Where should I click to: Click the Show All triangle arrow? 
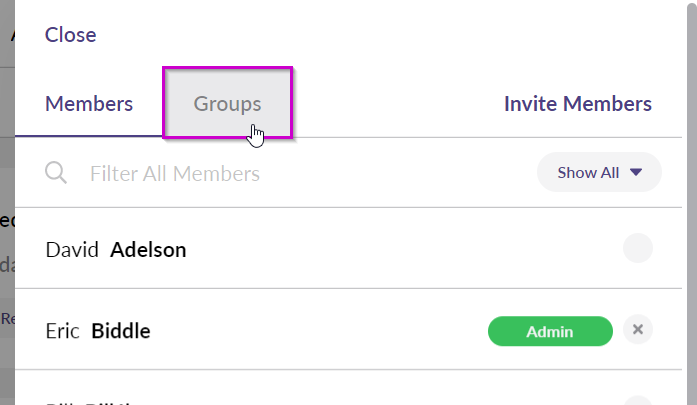click(x=636, y=172)
